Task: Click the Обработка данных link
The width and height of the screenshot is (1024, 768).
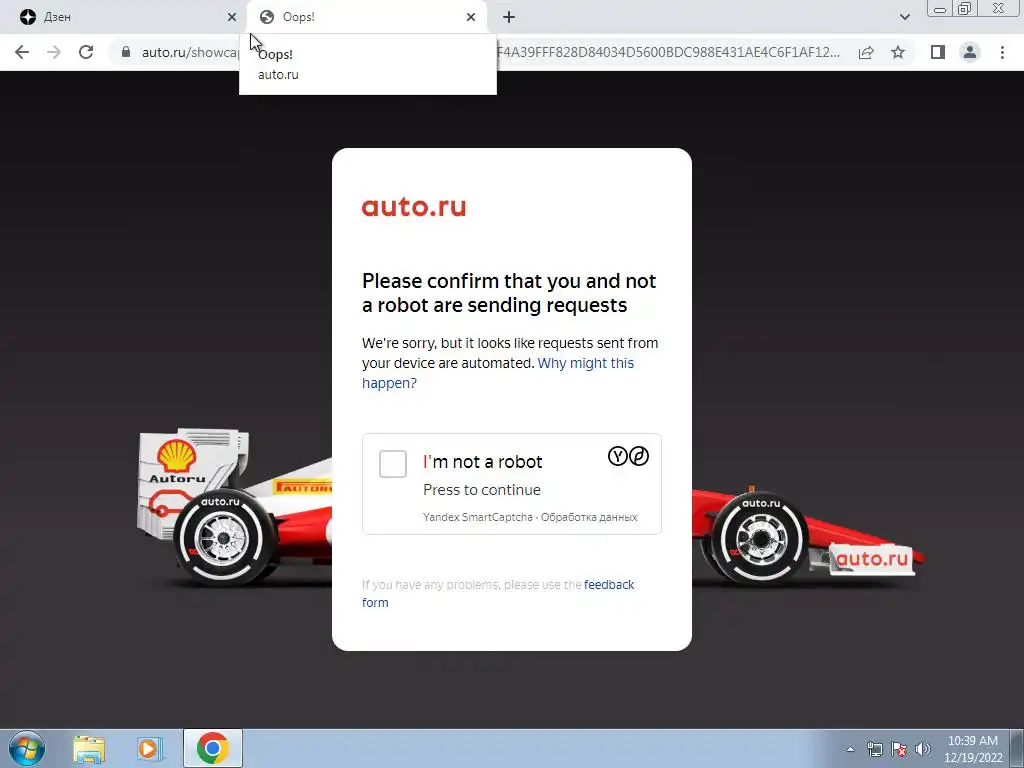Action: 588,517
